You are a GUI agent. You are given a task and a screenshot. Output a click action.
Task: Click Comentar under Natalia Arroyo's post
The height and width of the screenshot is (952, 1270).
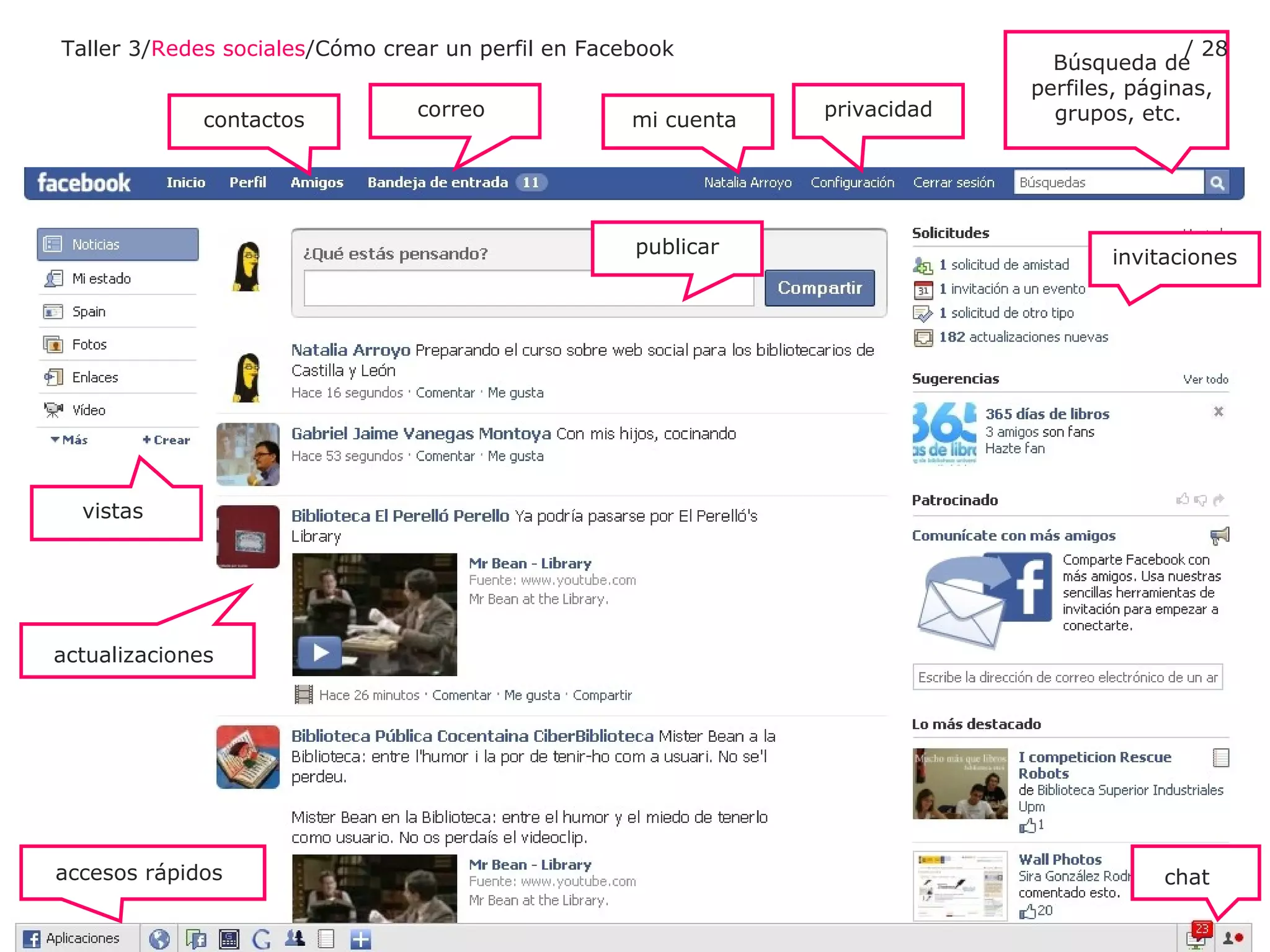coord(445,392)
